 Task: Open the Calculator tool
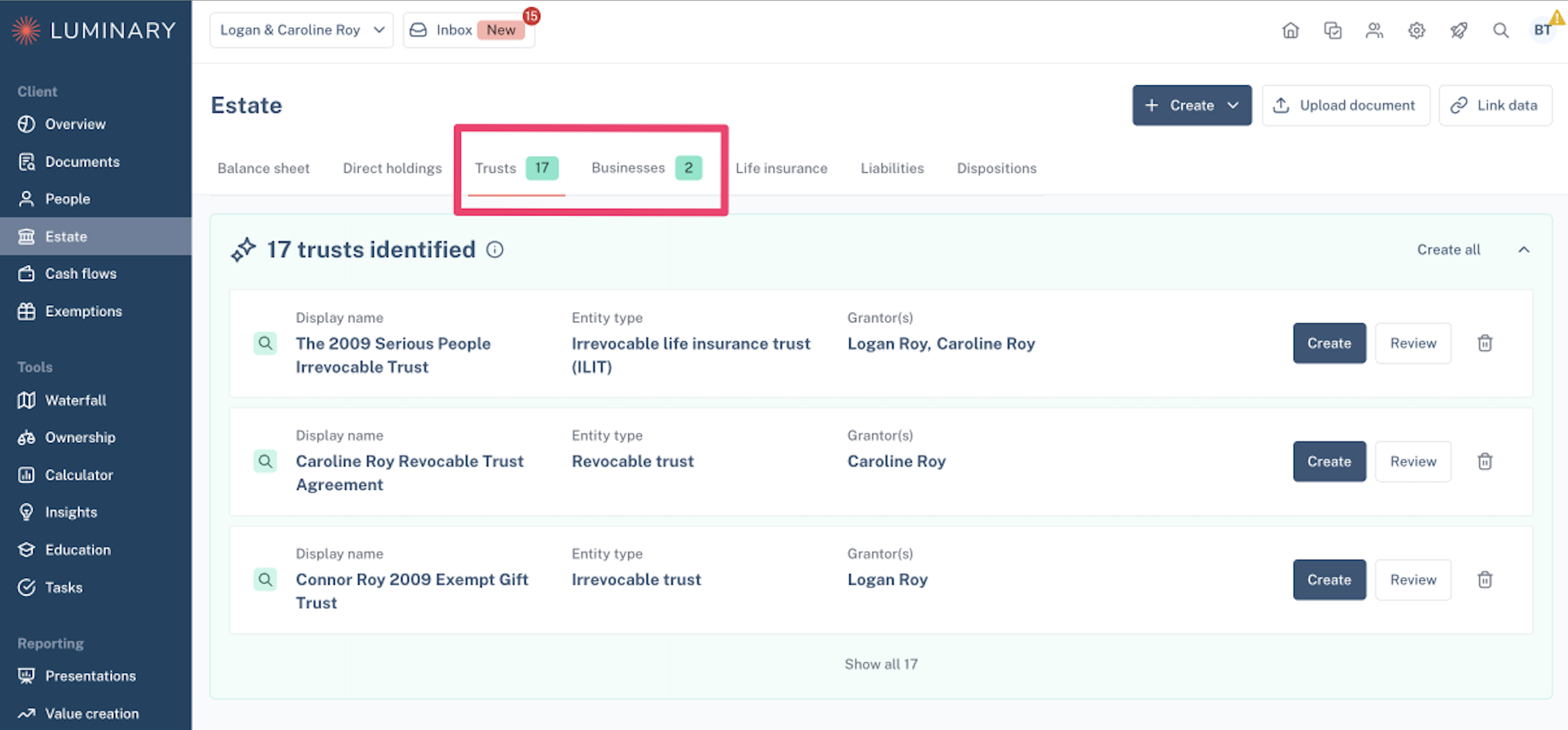pyautogui.click(x=96, y=475)
